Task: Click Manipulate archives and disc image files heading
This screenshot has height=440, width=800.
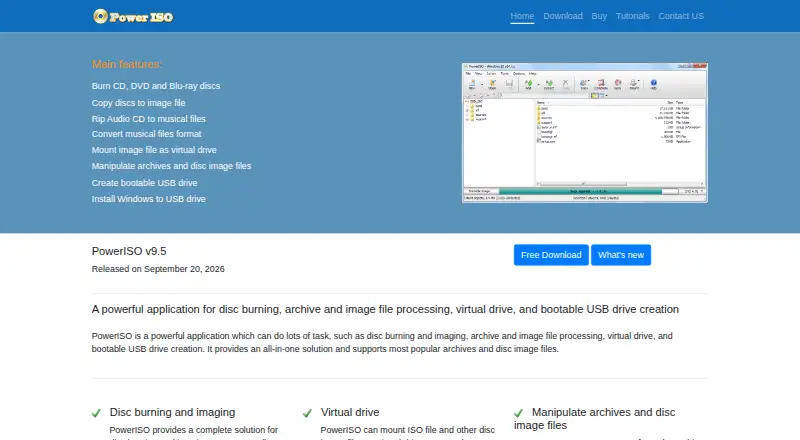Action: pos(595,419)
